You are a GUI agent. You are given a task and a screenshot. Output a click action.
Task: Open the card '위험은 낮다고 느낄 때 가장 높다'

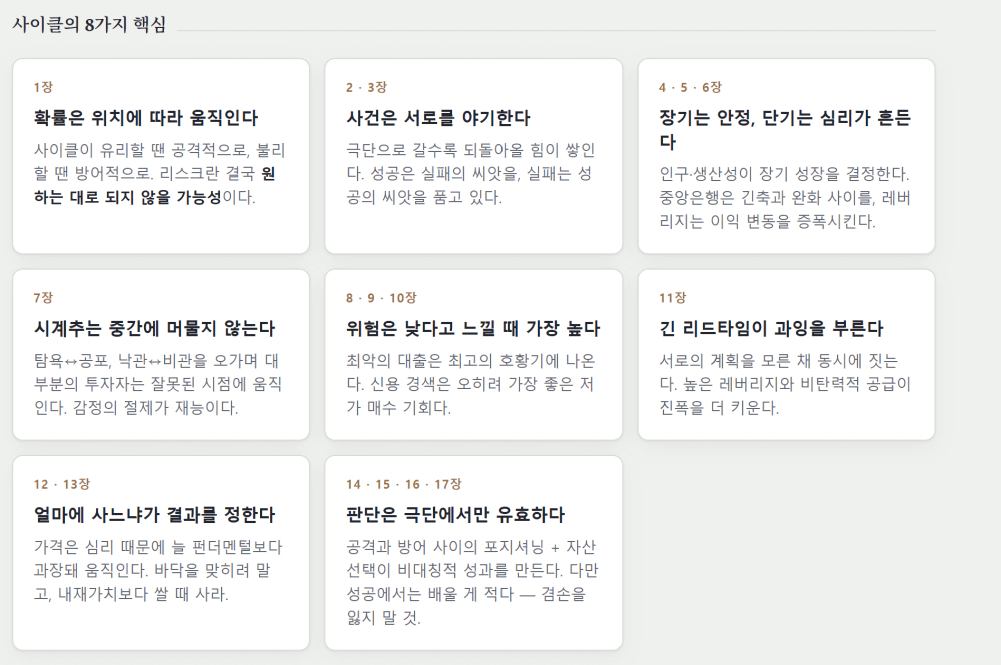click(x=474, y=354)
